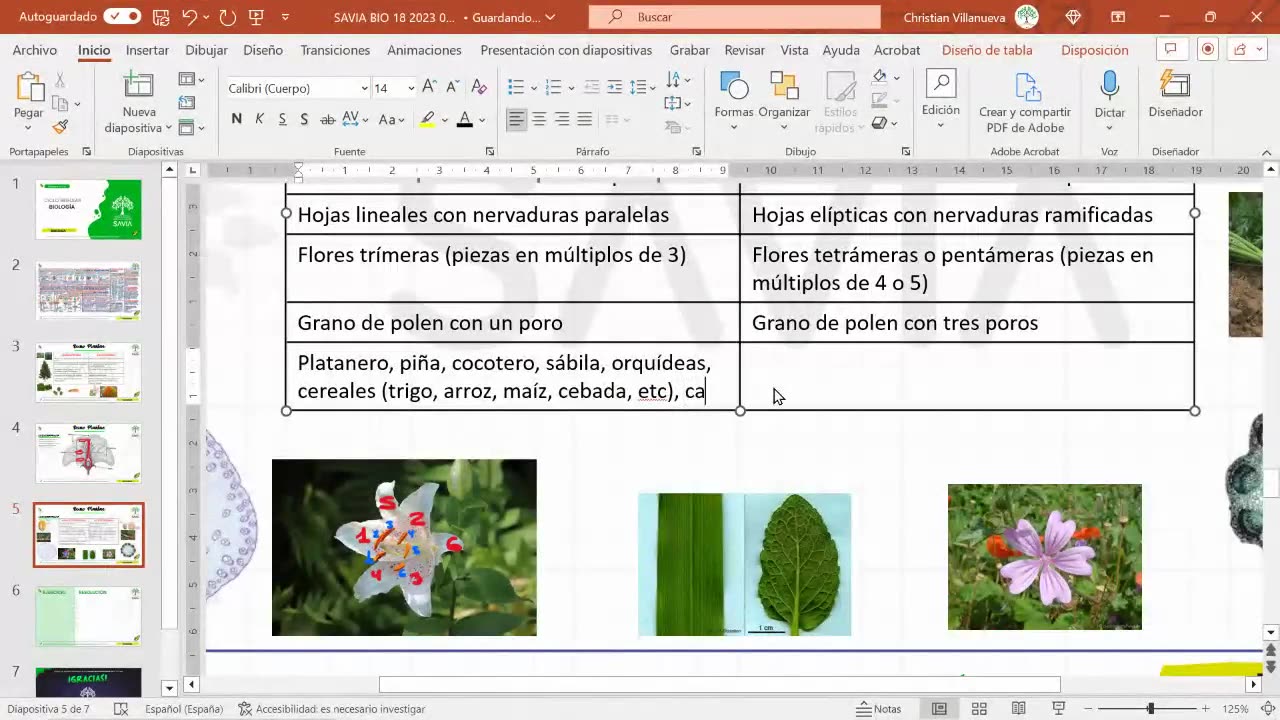Clear all formatting icon

(x=479, y=88)
